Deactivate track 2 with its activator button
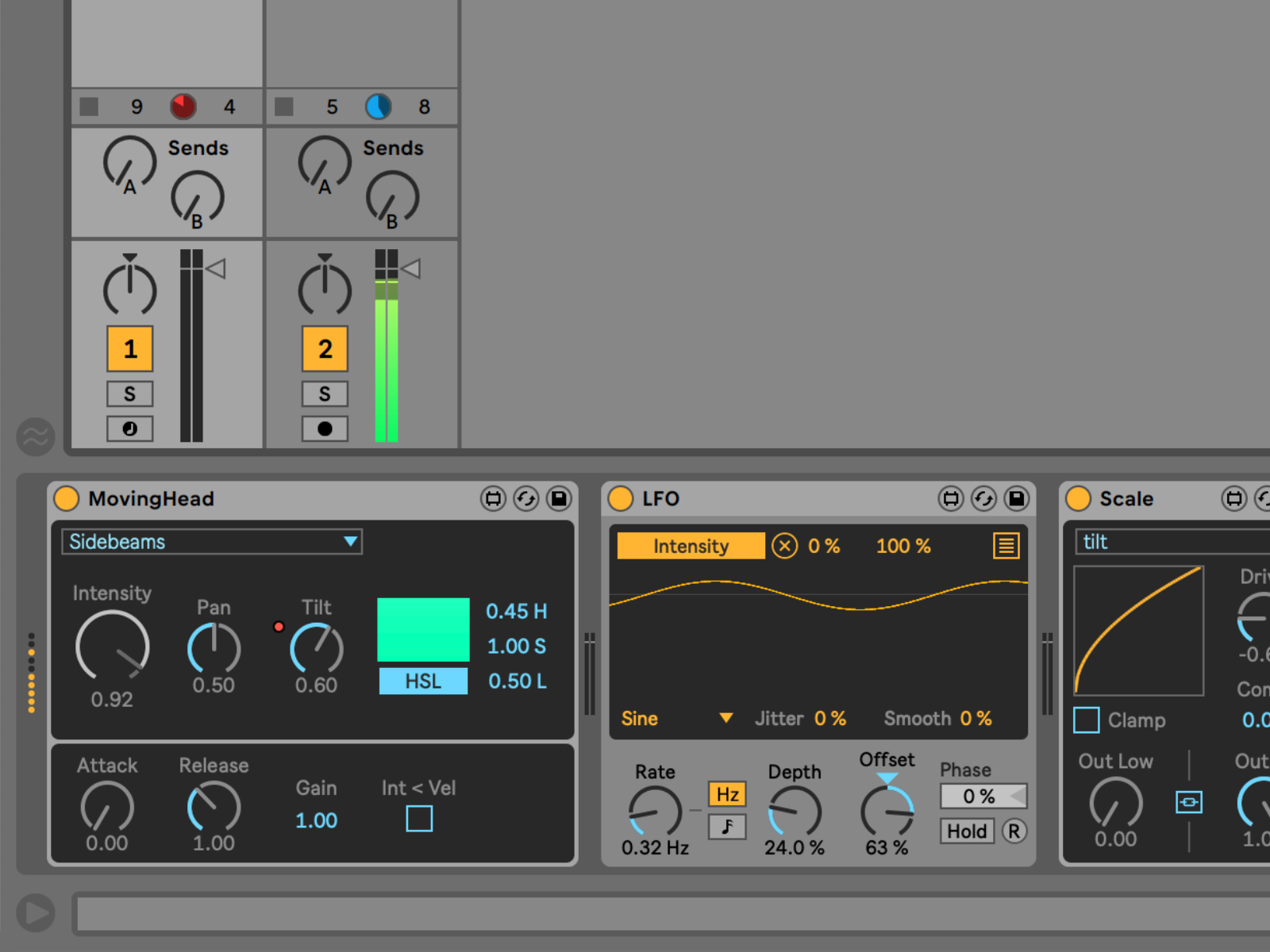 click(x=325, y=349)
